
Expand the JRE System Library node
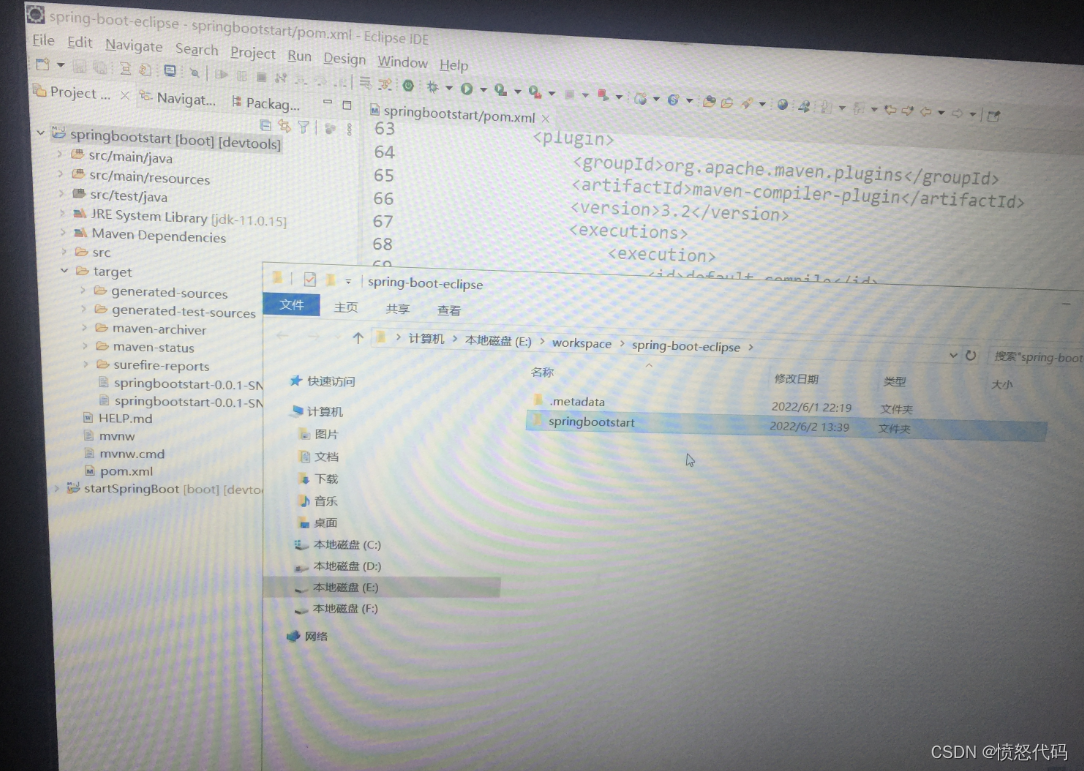[62, 213]
